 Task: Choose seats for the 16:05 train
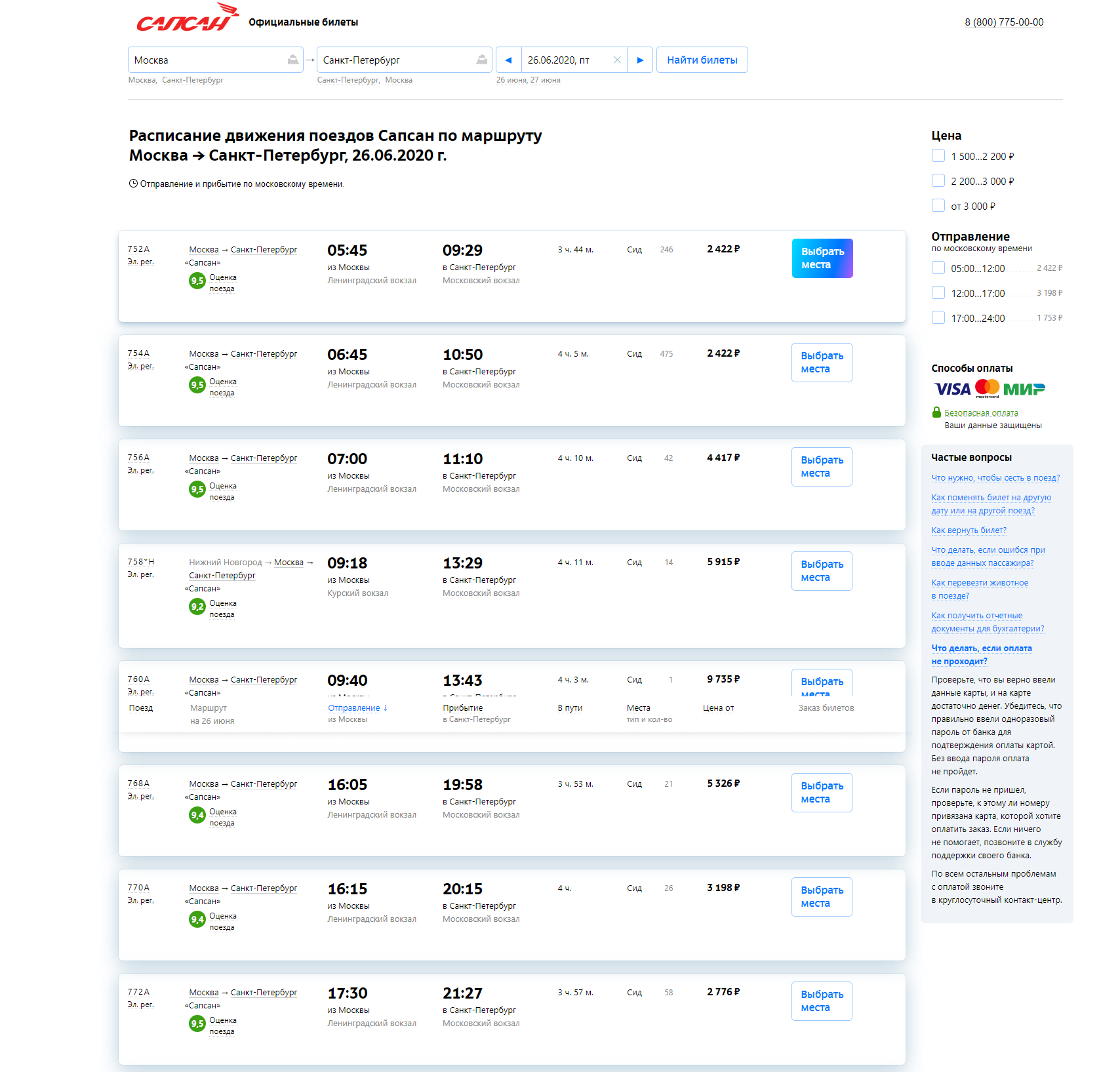(822, 793)
